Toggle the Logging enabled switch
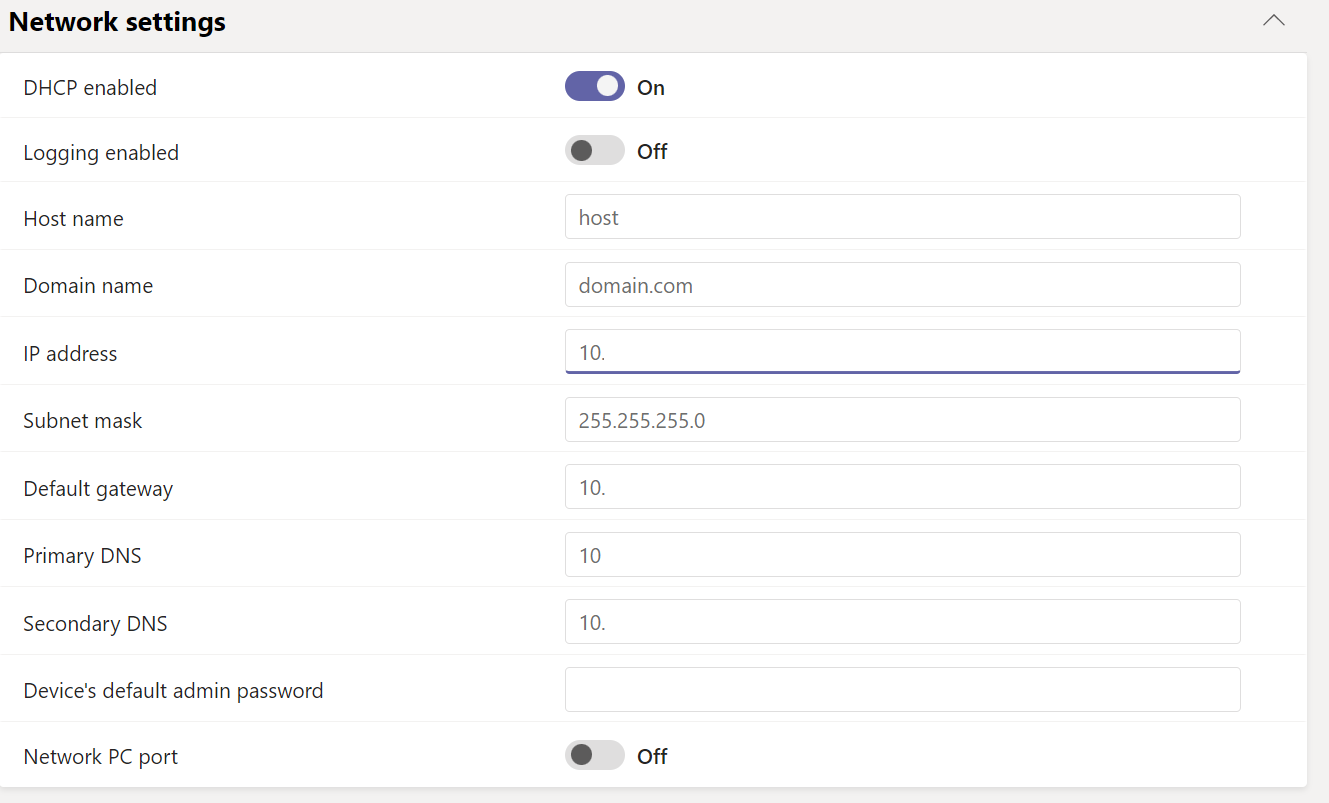 point(594,151)
